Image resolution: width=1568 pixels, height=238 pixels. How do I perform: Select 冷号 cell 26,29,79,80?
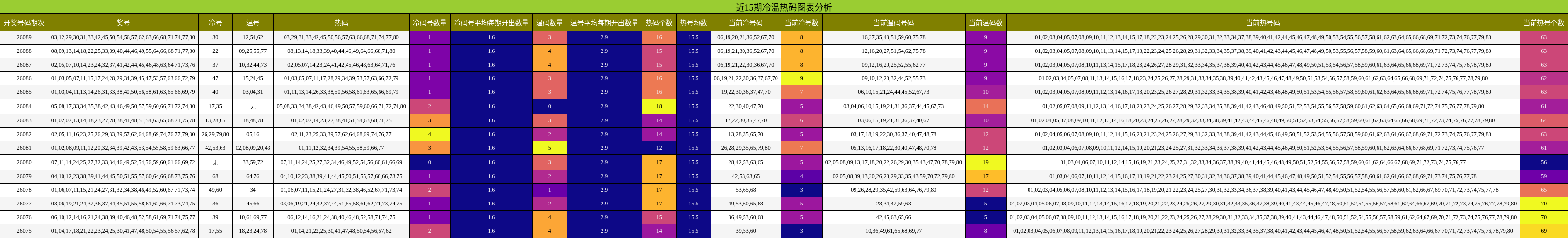coord(215,134)
